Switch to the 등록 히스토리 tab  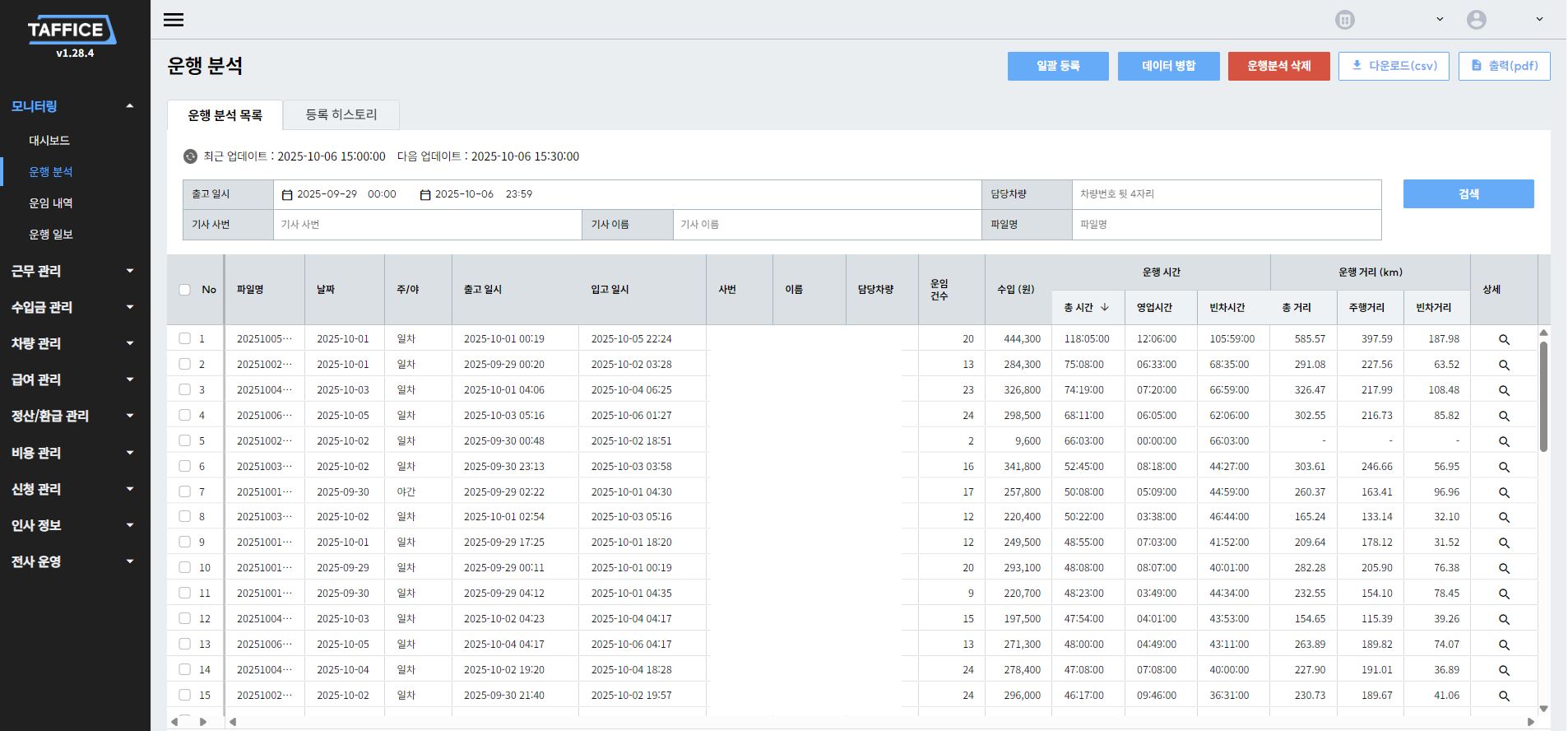click(341, 114)
